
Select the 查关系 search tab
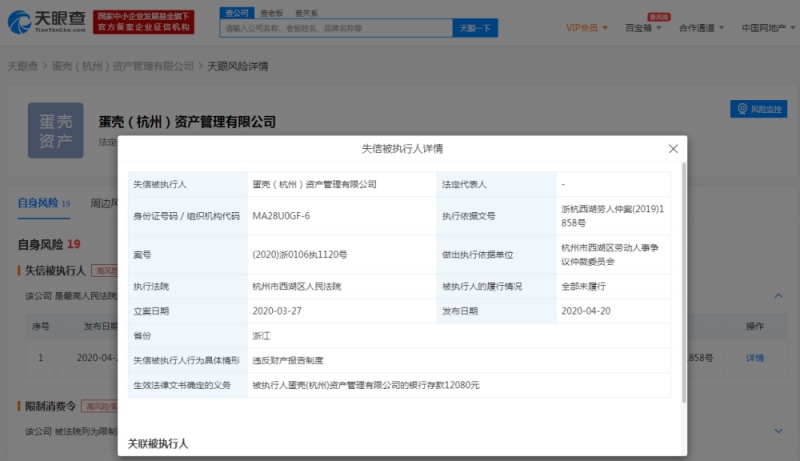306,13
